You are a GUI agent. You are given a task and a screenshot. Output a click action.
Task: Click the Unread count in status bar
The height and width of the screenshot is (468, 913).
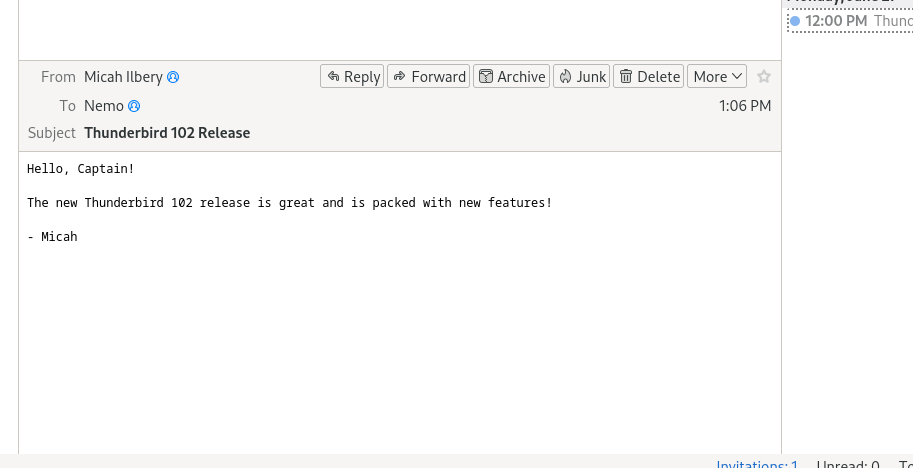(848, 464)
